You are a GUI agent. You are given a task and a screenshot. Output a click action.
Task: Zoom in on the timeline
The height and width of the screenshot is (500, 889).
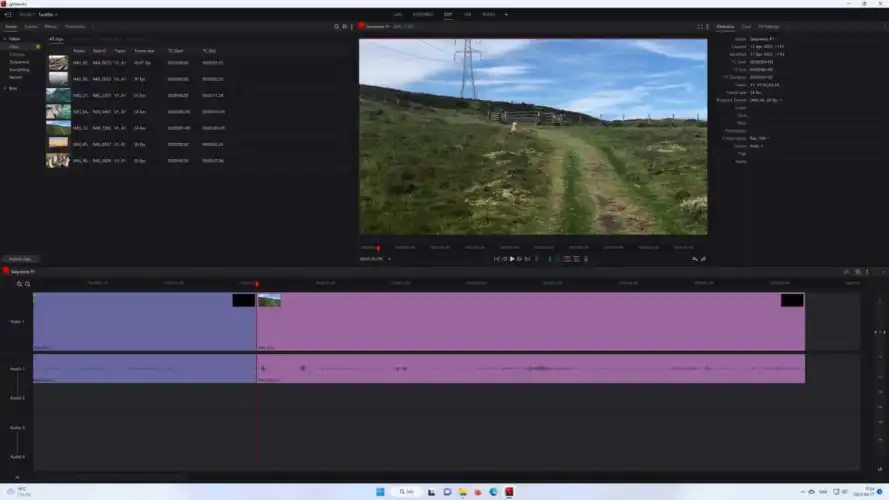click(19, 284)
